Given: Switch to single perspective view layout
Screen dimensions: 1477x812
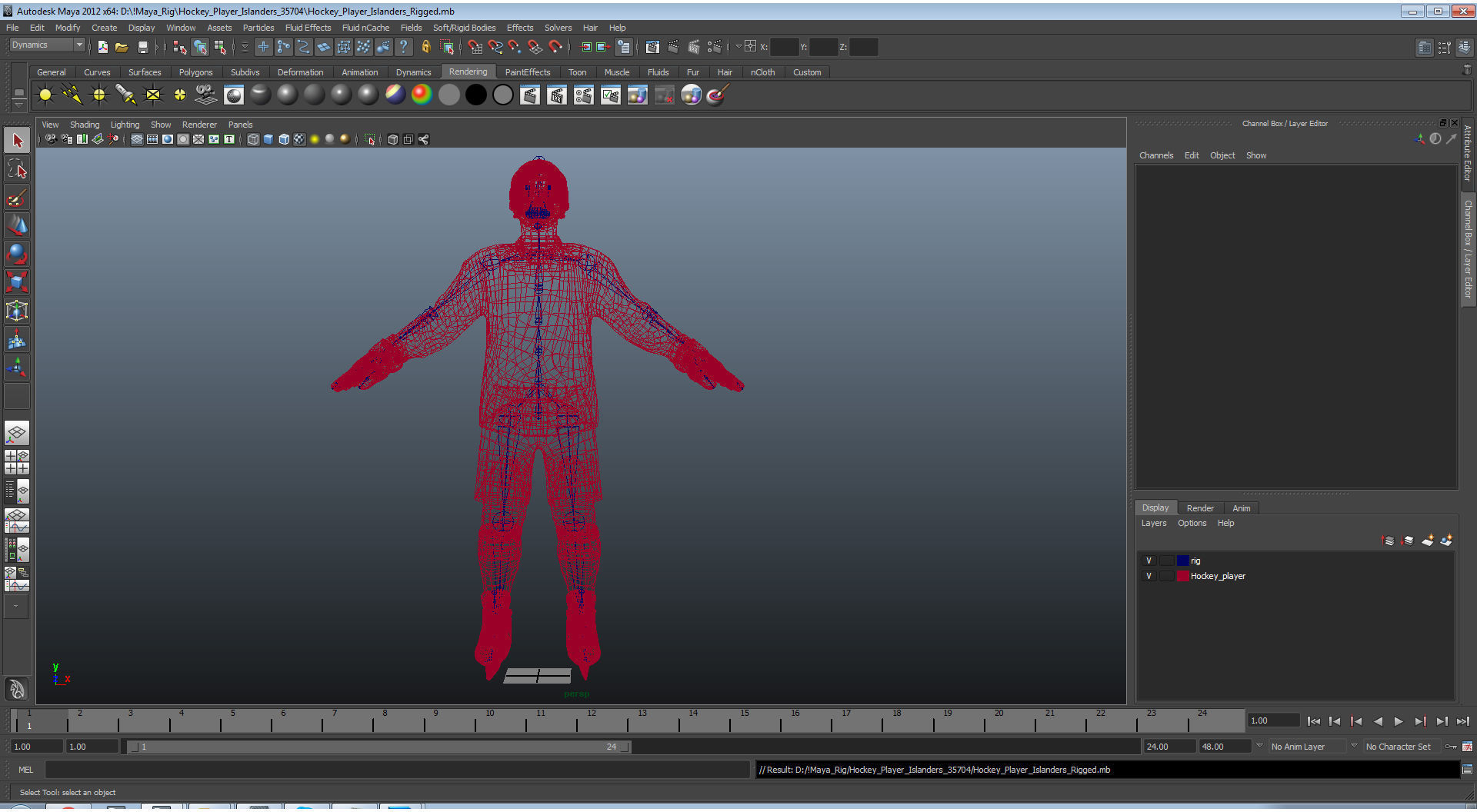Looking at the screenshot, I should pyautogui.click(x=17, y=434).
